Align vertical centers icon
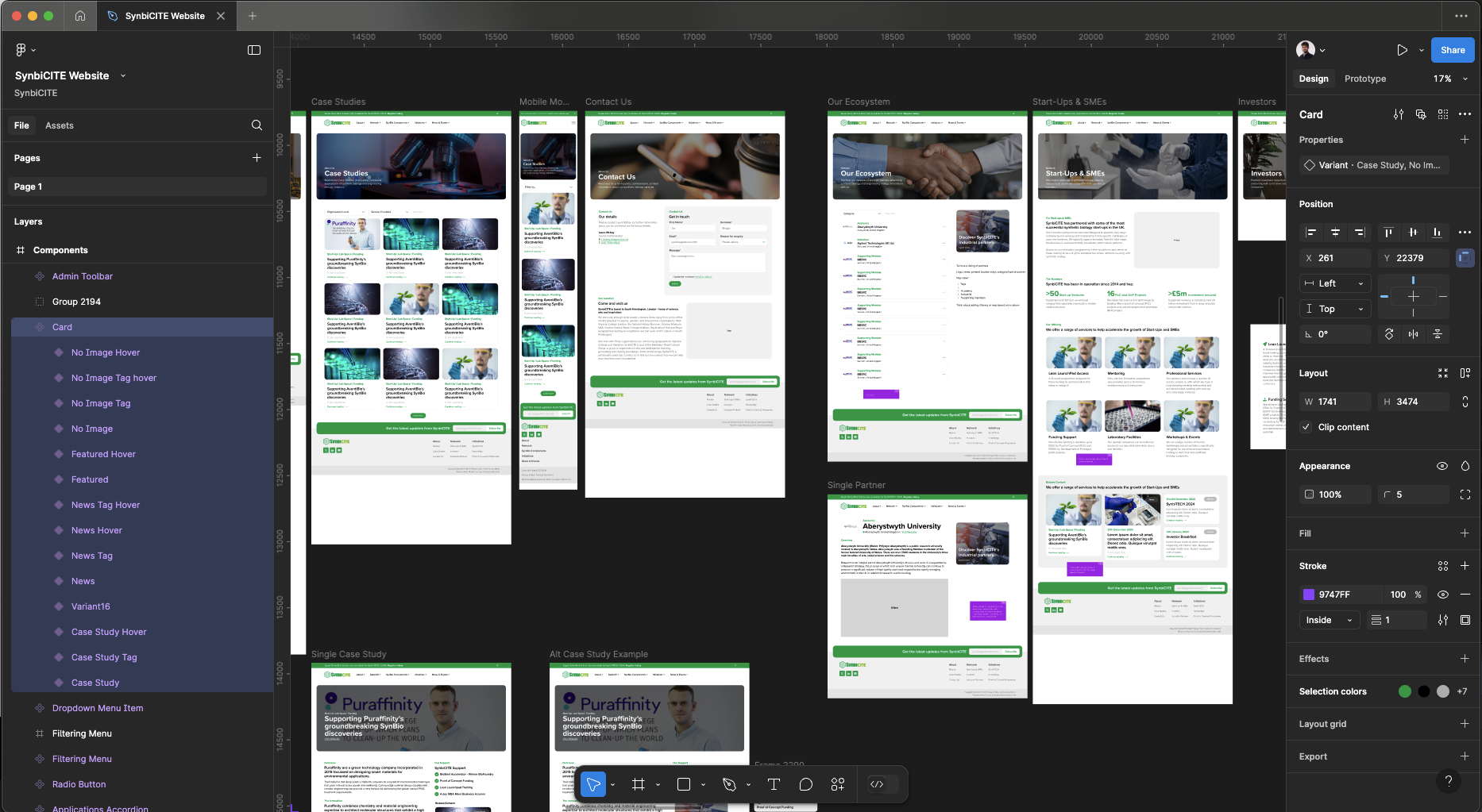This screenshot has width=1482, height=812. click(x=1413, y=233)
